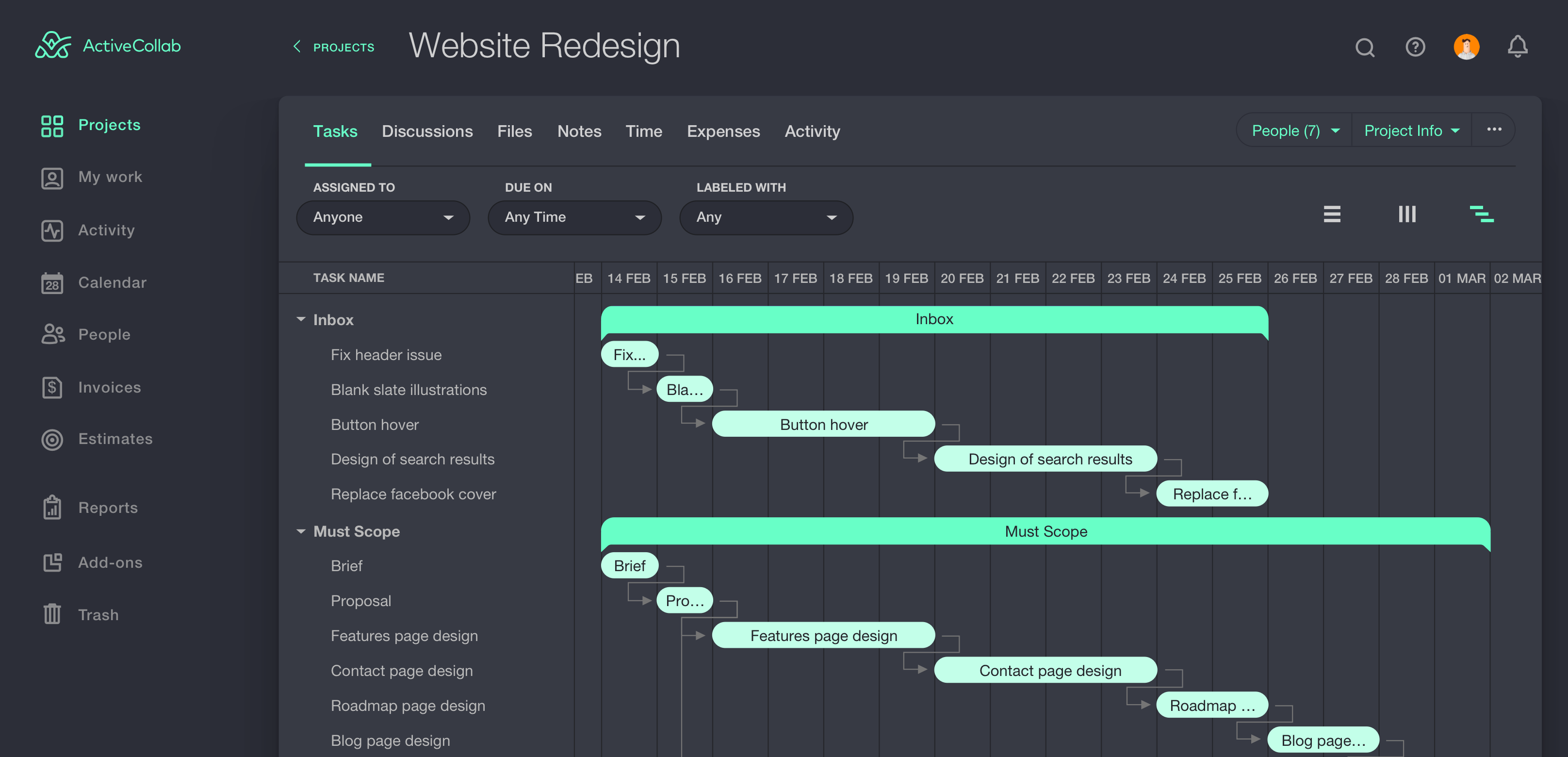Screen dimensions: 1568x757
Task: Select the Button hover Gantt bar
Action: pos(824,425)
